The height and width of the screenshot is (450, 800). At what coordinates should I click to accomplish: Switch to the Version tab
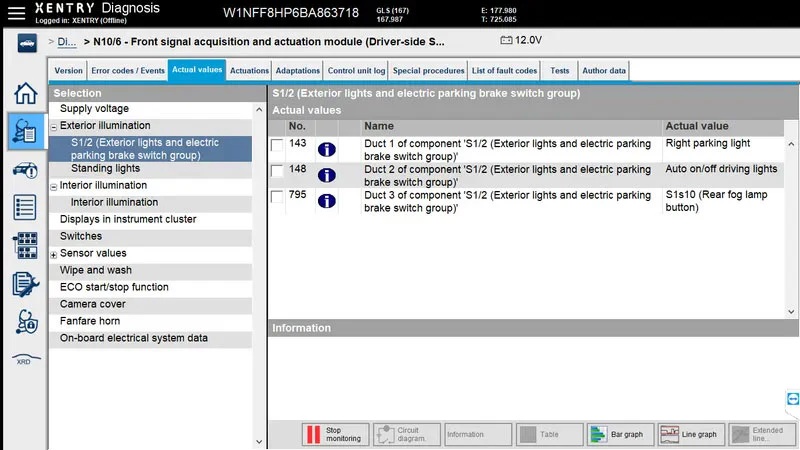point(68,70)
